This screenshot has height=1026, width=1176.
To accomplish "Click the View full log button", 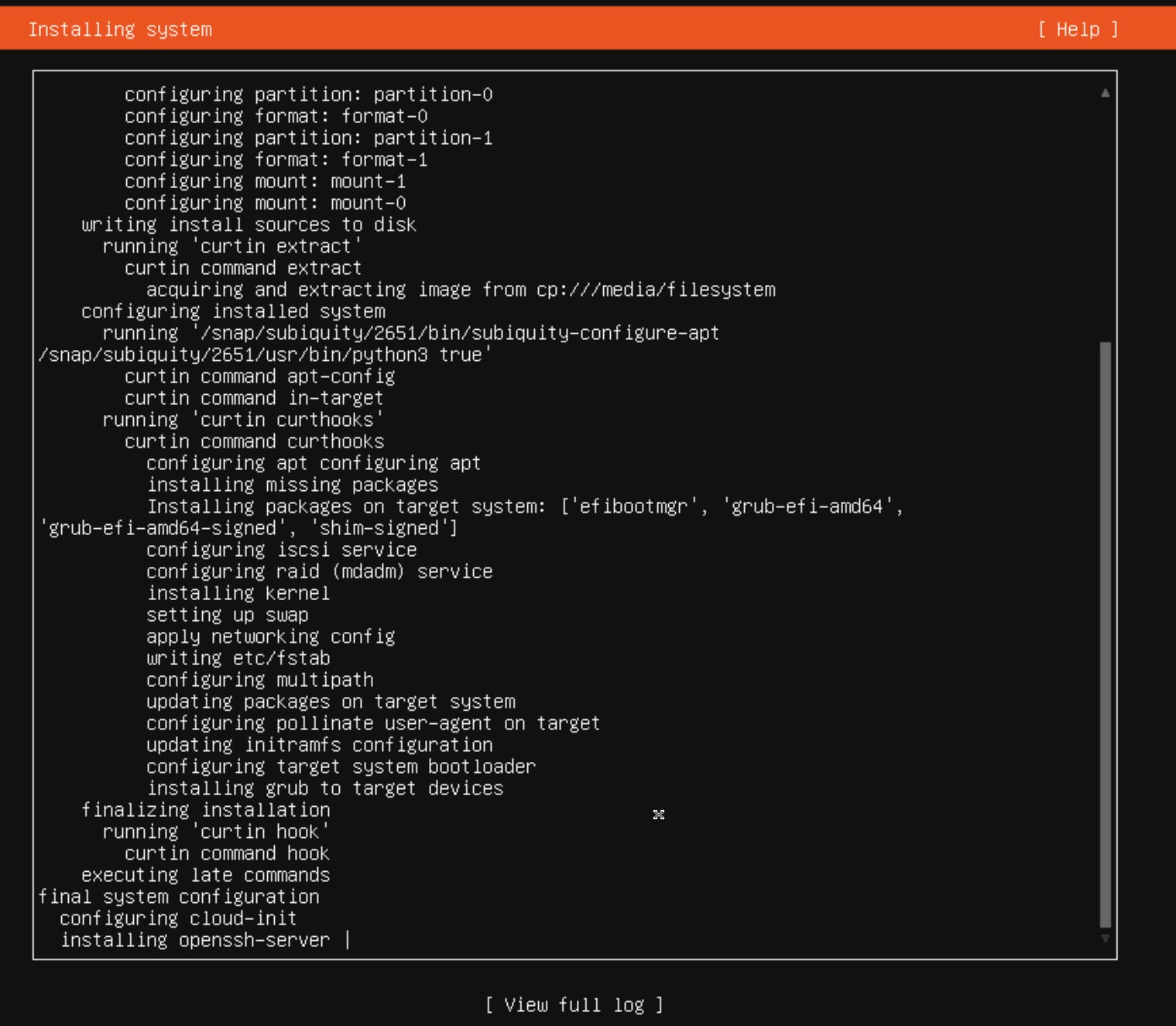I will pyautogui.click(x=574, y=1005).
